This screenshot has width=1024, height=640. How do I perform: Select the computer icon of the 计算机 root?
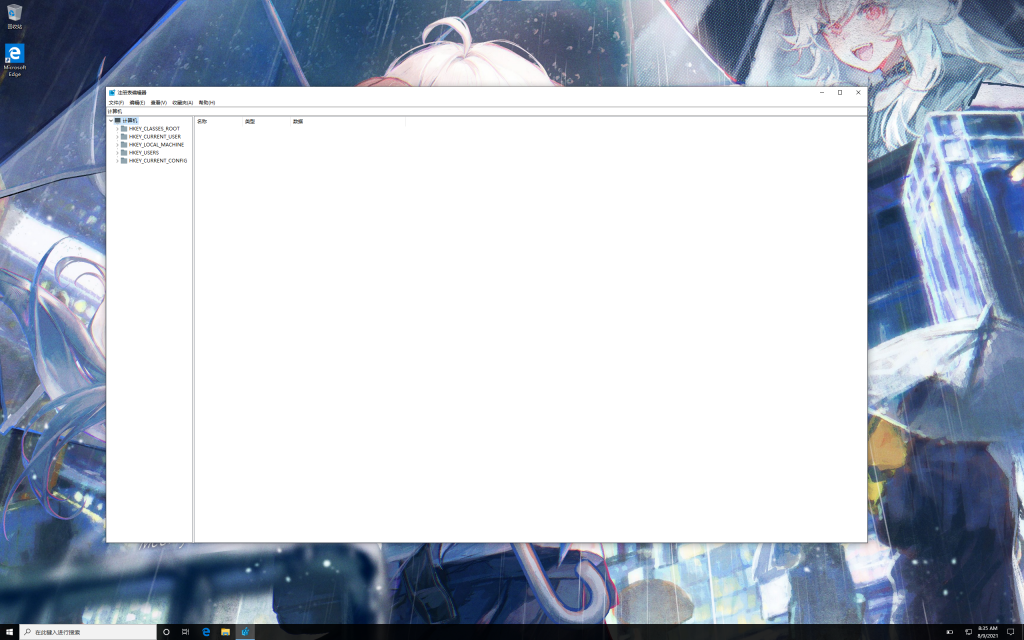point(118,121)
